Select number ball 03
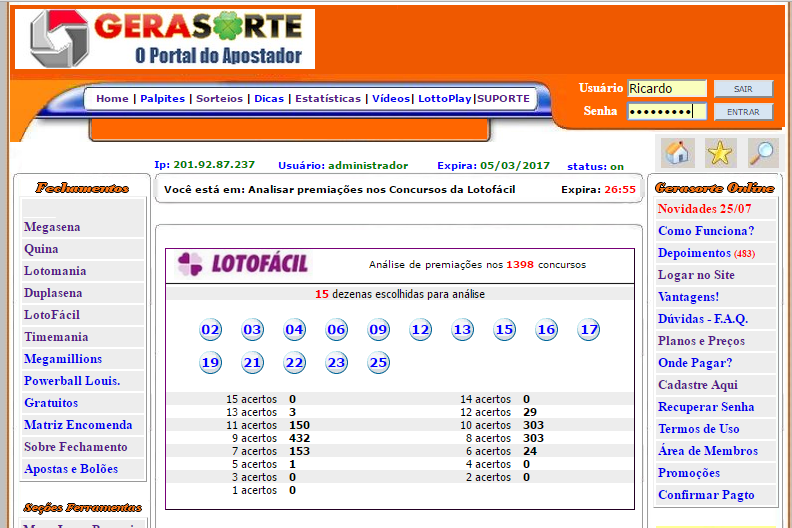792x528 pixels. tap(252, 330)
